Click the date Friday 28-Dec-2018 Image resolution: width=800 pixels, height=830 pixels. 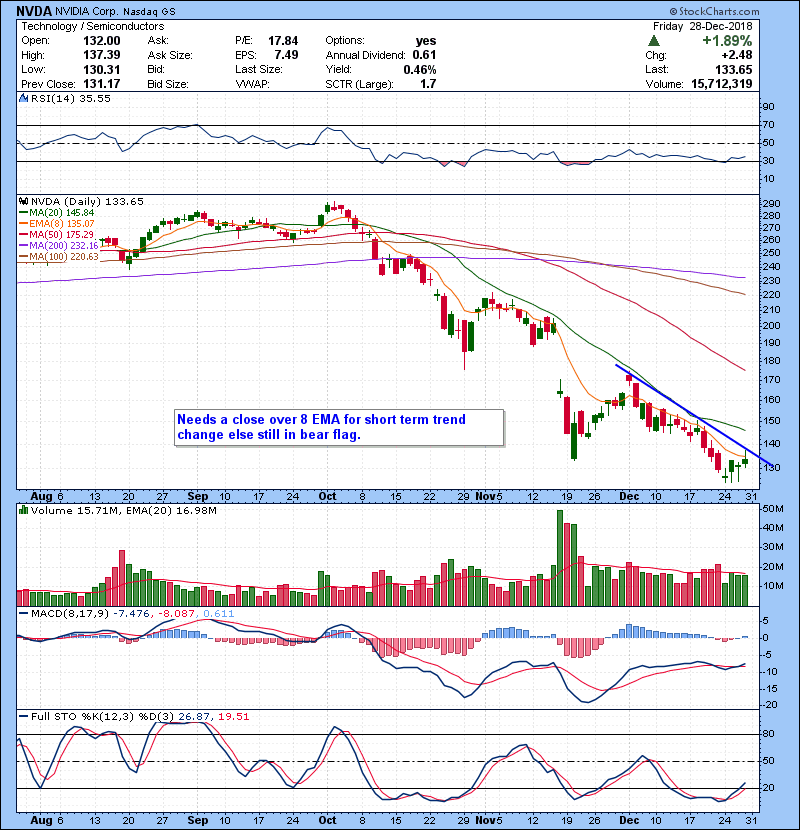click(x=703, y=26)
